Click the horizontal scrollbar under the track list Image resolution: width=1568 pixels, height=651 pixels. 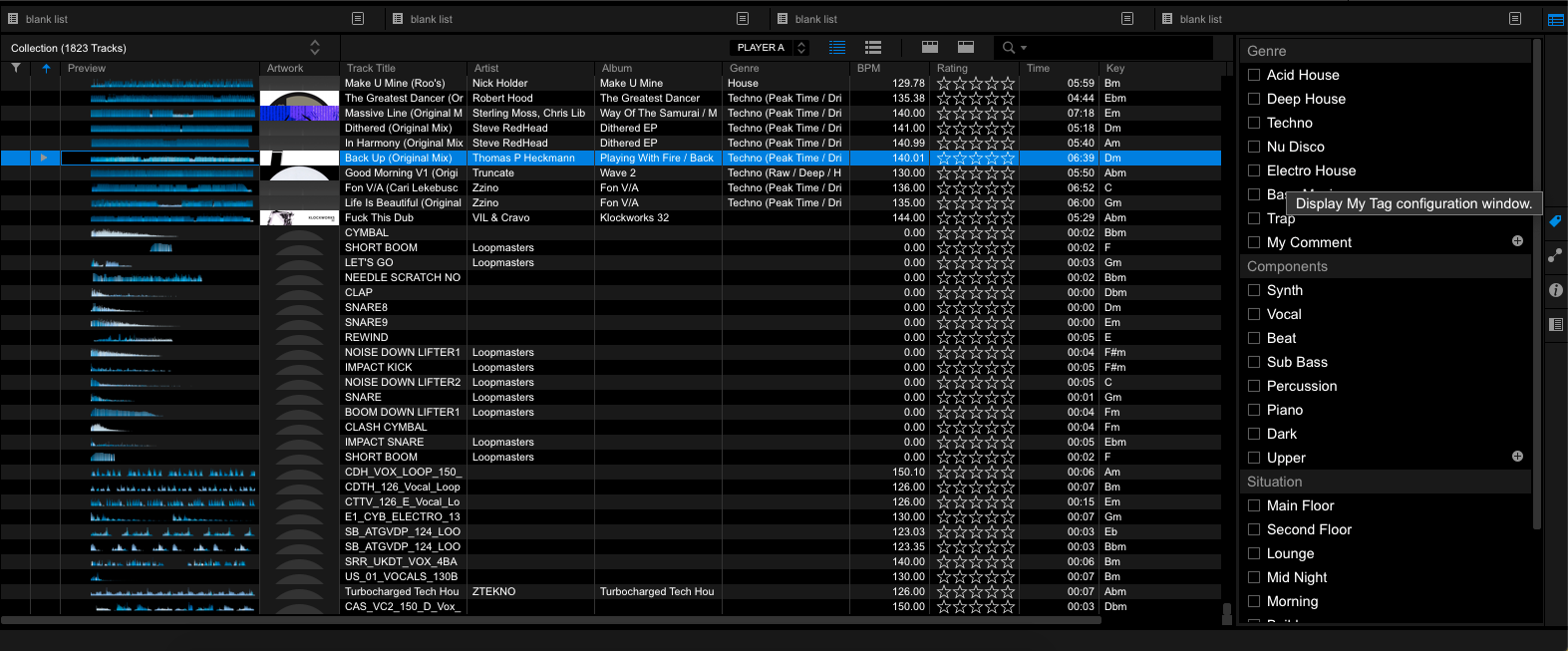point(551,620)
